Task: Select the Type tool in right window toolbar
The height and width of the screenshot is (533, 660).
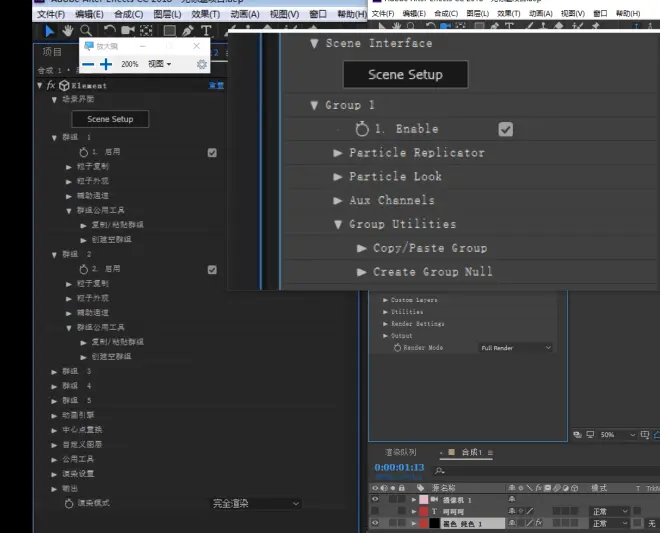Action: (509, 26)
